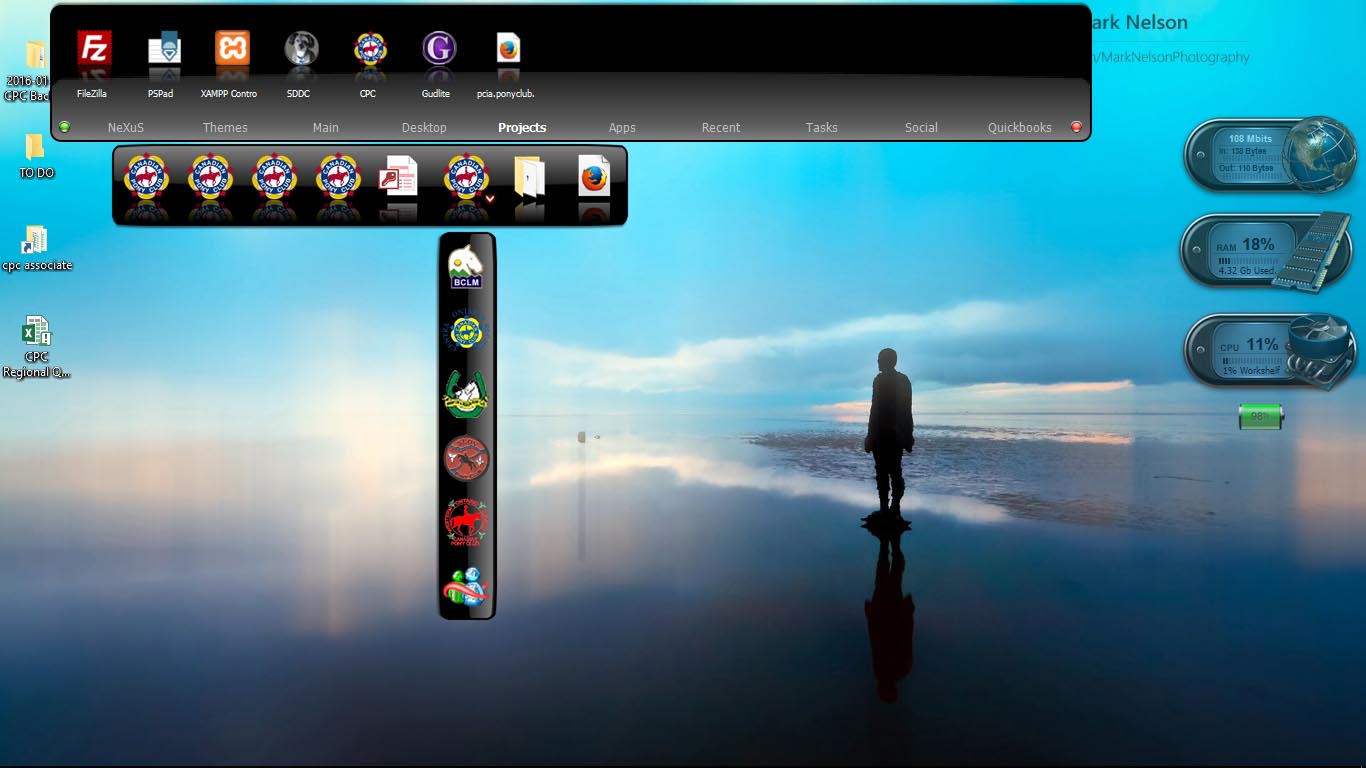The width and height of the screenshot is (1366, 768).
Task: Launch FileZilla from the Projects shelf
Action: pos(94,49)
